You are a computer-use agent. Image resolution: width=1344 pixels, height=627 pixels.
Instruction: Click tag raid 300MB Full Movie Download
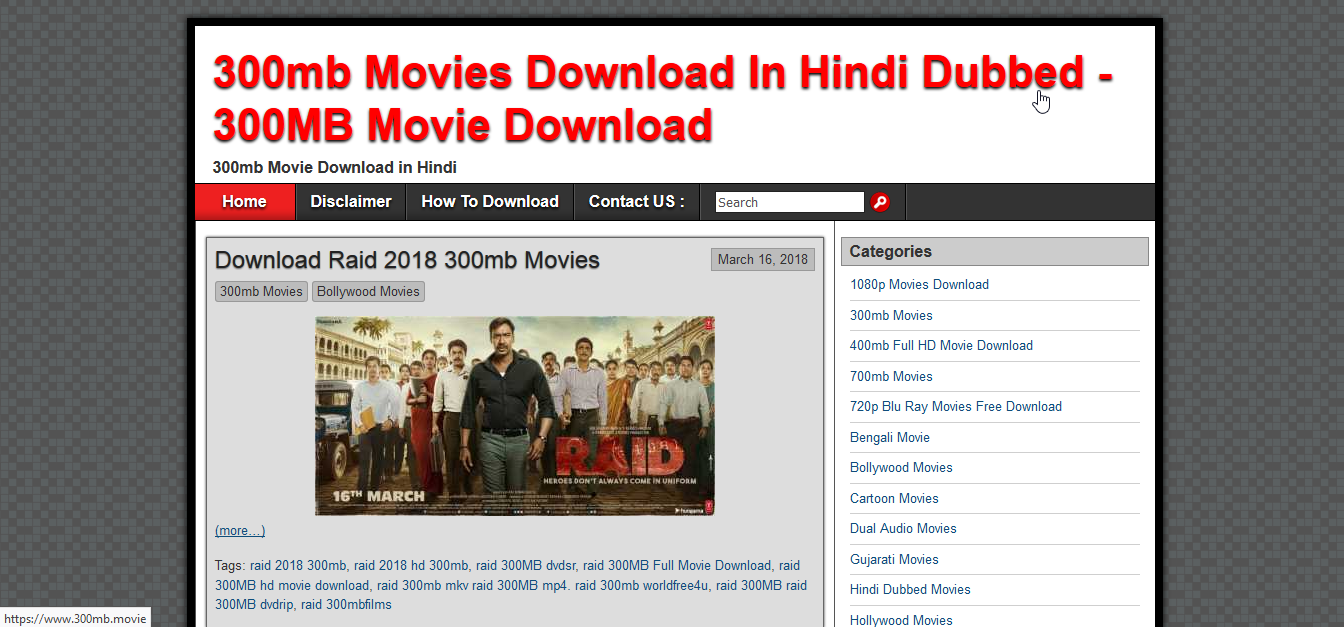click(x=677, y=566)
